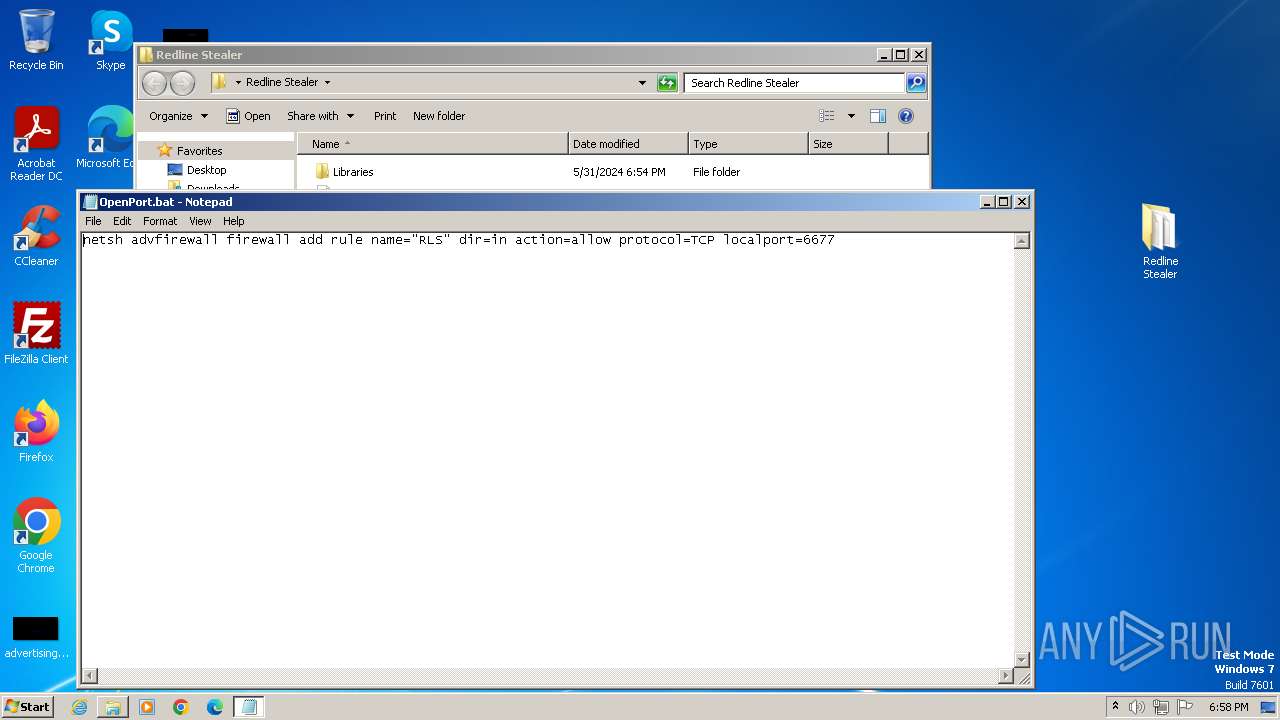Click the Open button in Explorer toolbar
Screen dimensions: 1280x720
tap(248, 116)
